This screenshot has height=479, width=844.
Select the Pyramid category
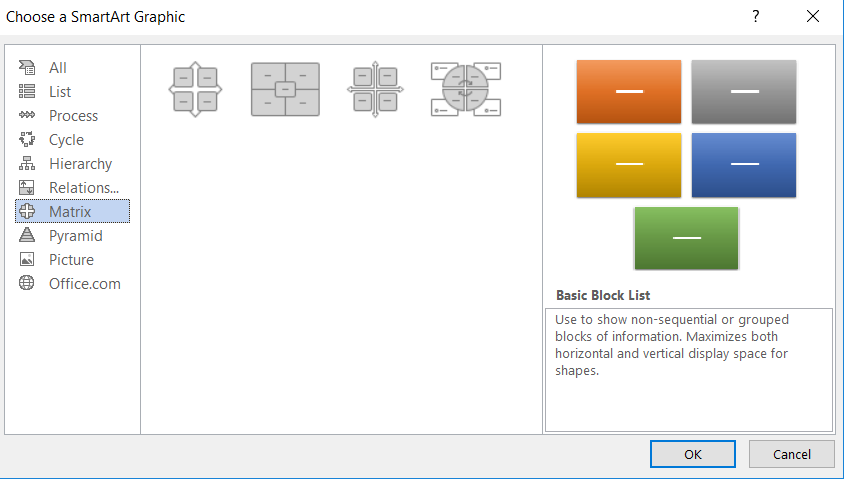pyautogui.click(x=75, y=236)
